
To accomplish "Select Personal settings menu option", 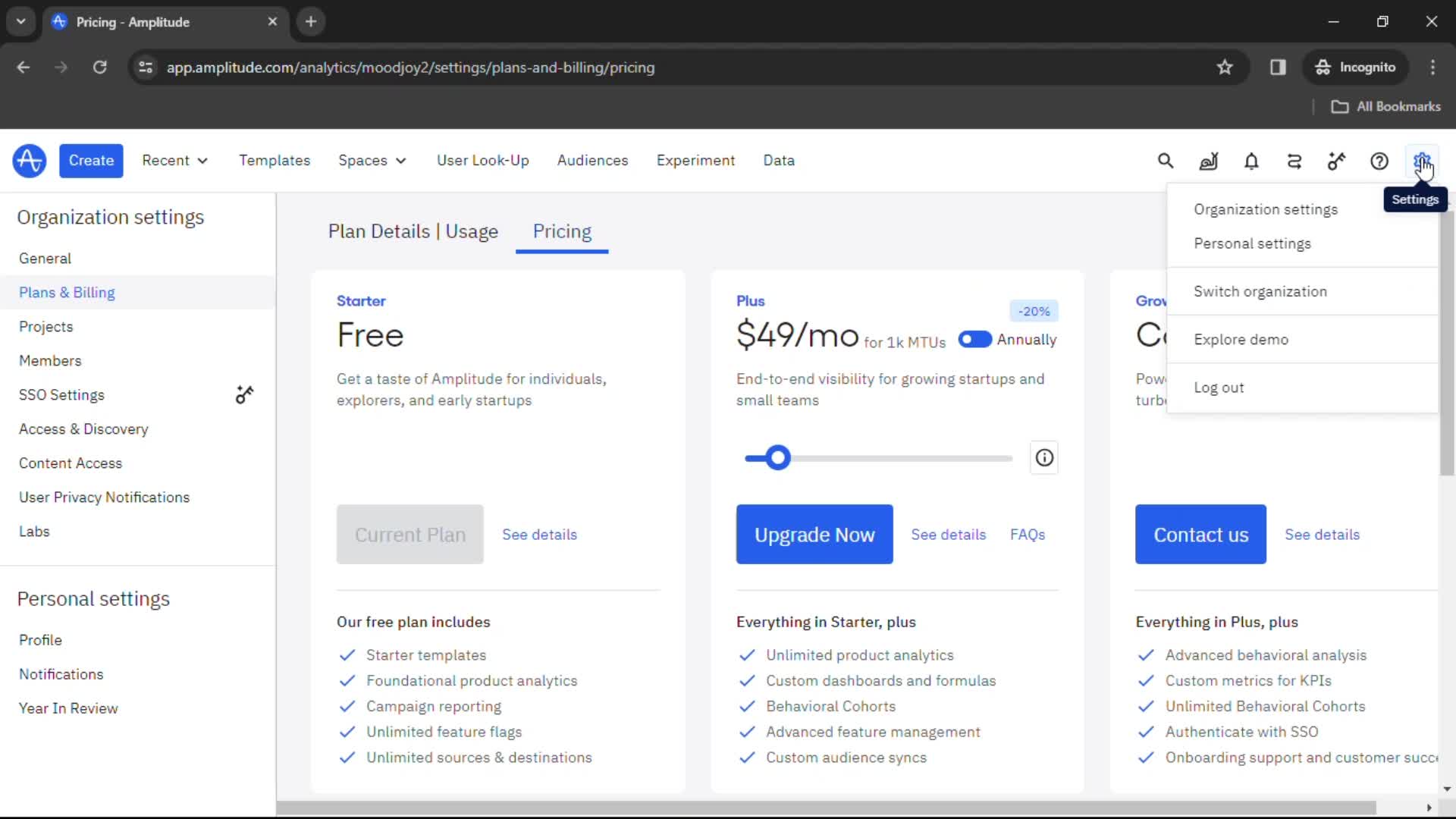I will coord(1252,243).
